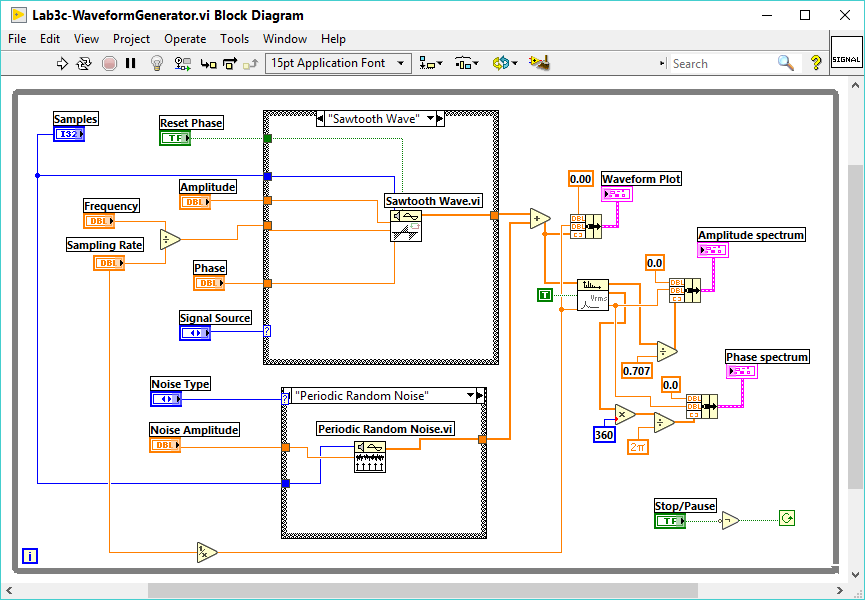Click the Run arrow to execute the VI
The height and width of the screenshot is (600, 865).
coord(62,62)
